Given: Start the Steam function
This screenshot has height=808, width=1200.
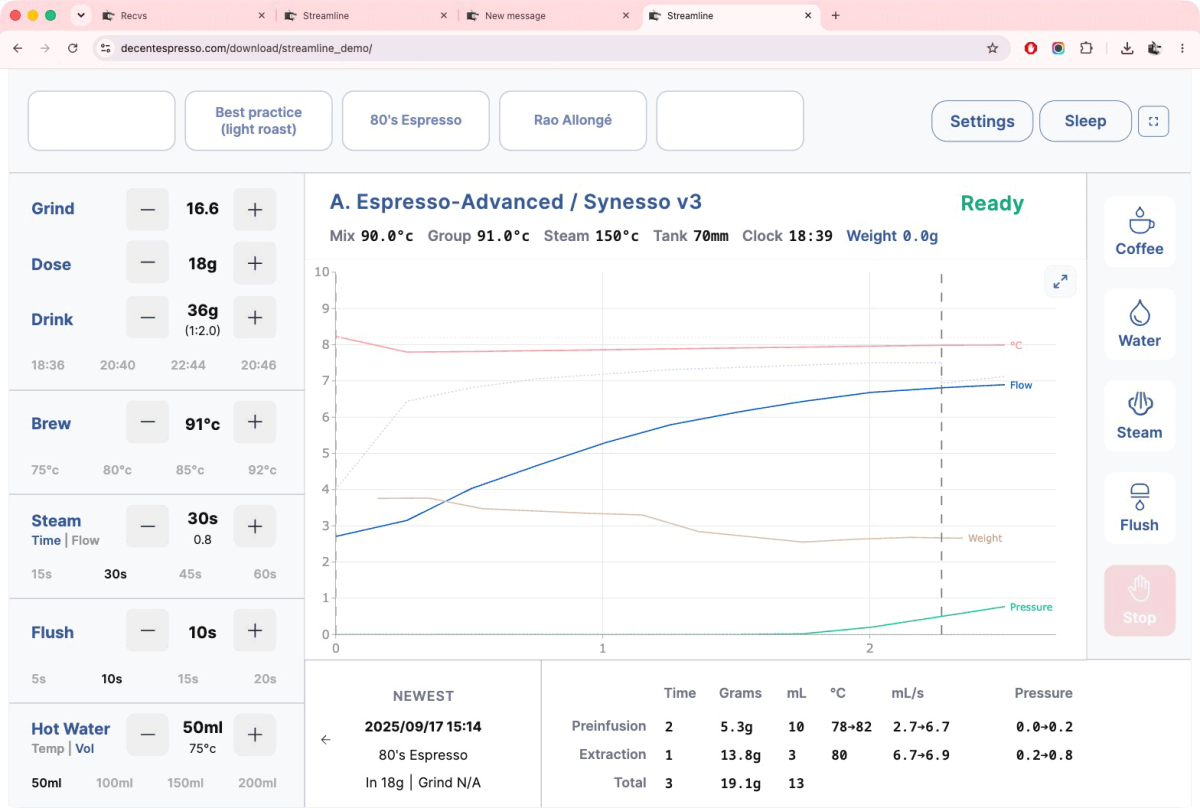Looking at the screenshot, I should pyautogui.click(x=1139, y=416).
